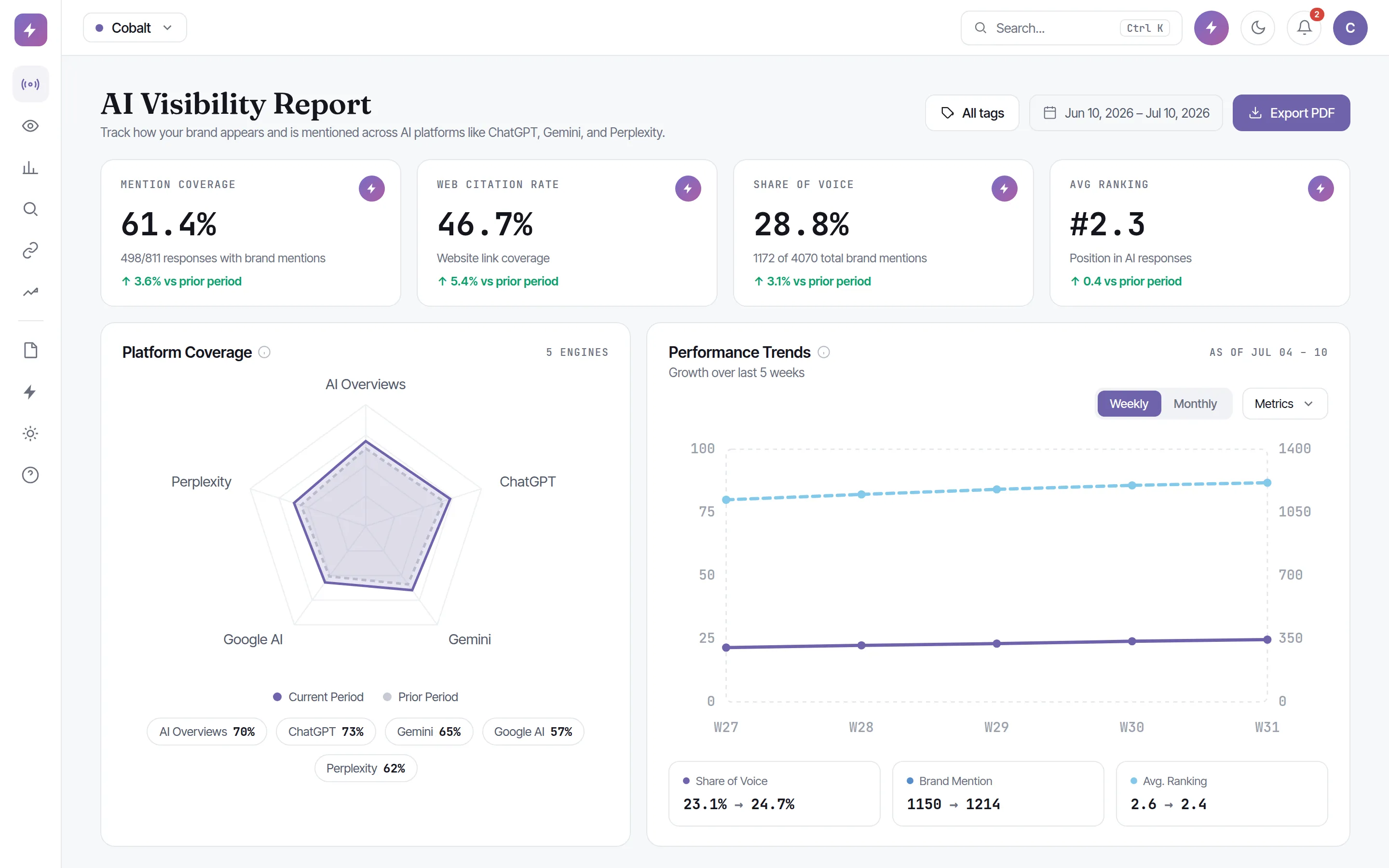
Task: Select the AI Overviews 70% chip
Action: [206, 732]
